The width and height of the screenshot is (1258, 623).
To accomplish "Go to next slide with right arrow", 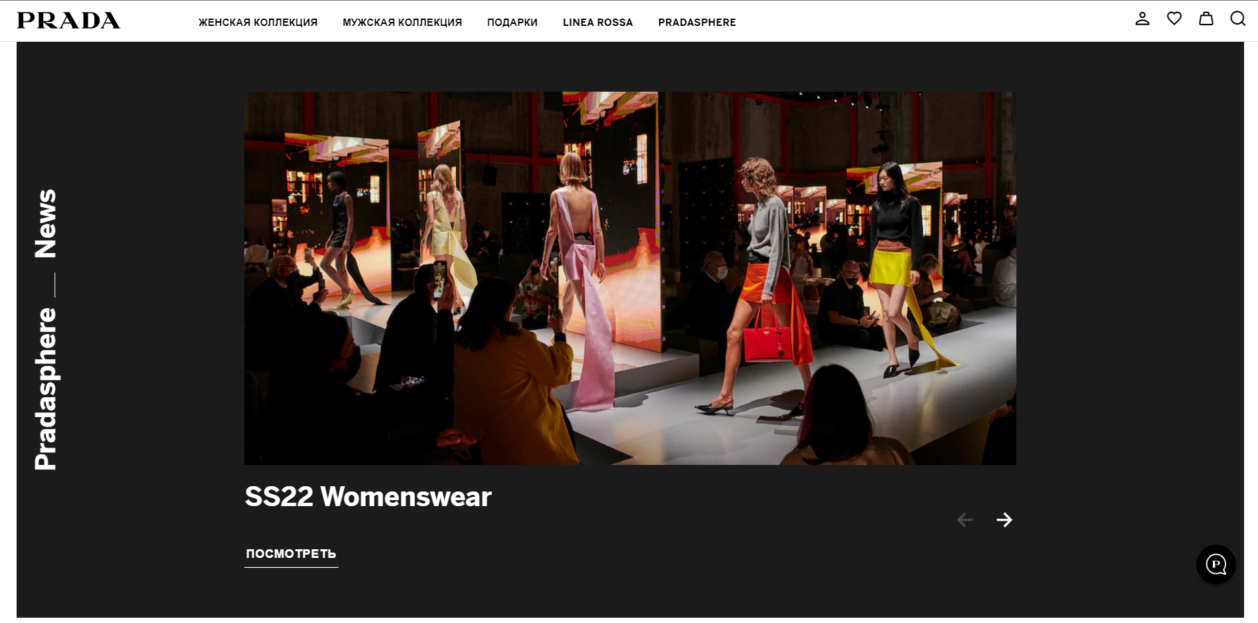I will (1004, 520).
